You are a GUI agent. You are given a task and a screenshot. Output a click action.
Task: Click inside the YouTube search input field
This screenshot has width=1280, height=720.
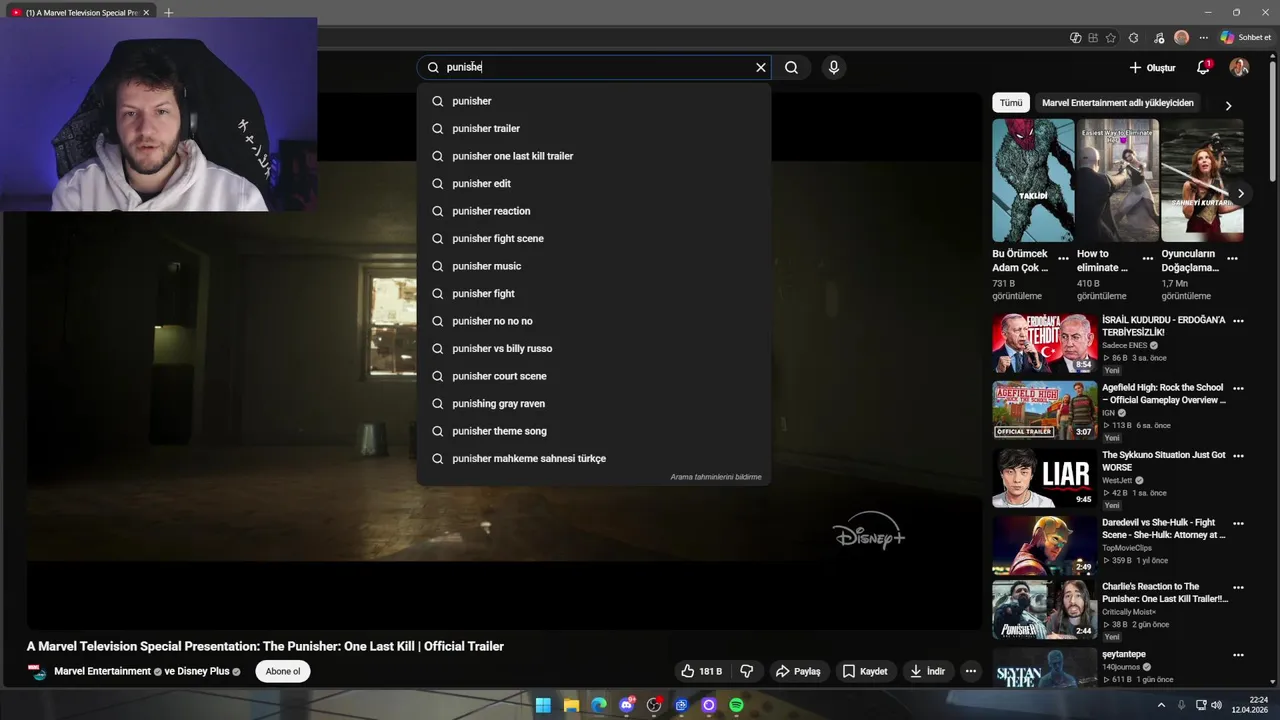point(596,67)
